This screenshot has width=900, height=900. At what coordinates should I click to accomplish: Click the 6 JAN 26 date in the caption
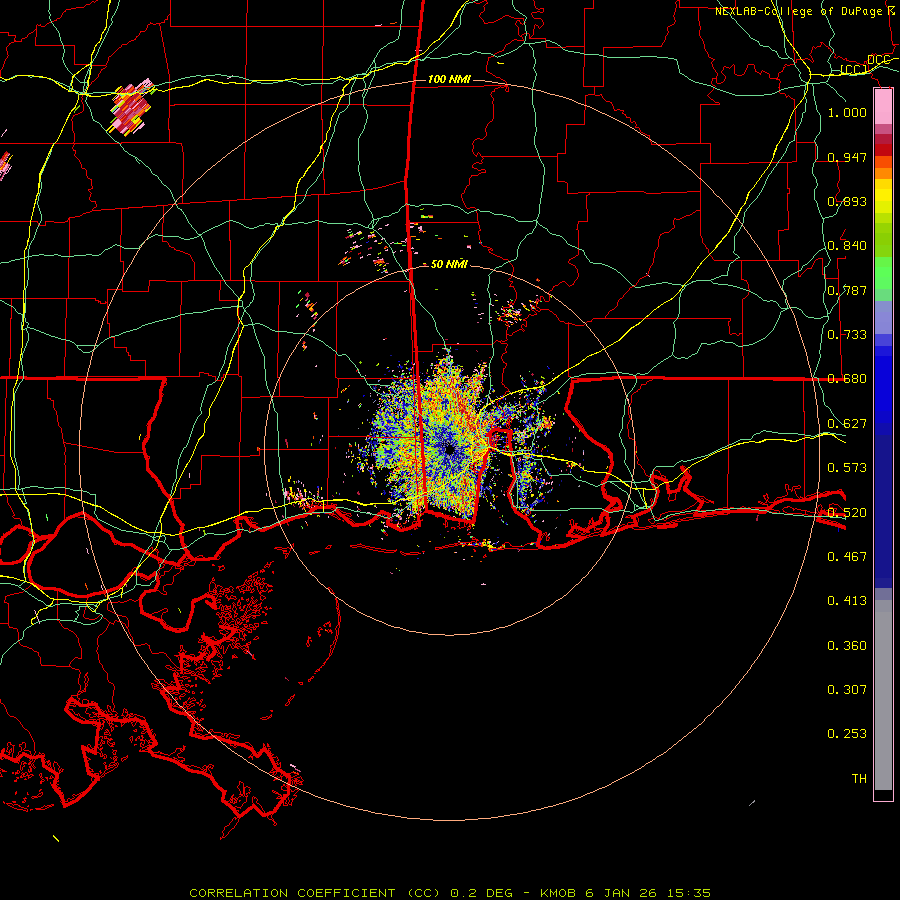[x=621, y=893]
